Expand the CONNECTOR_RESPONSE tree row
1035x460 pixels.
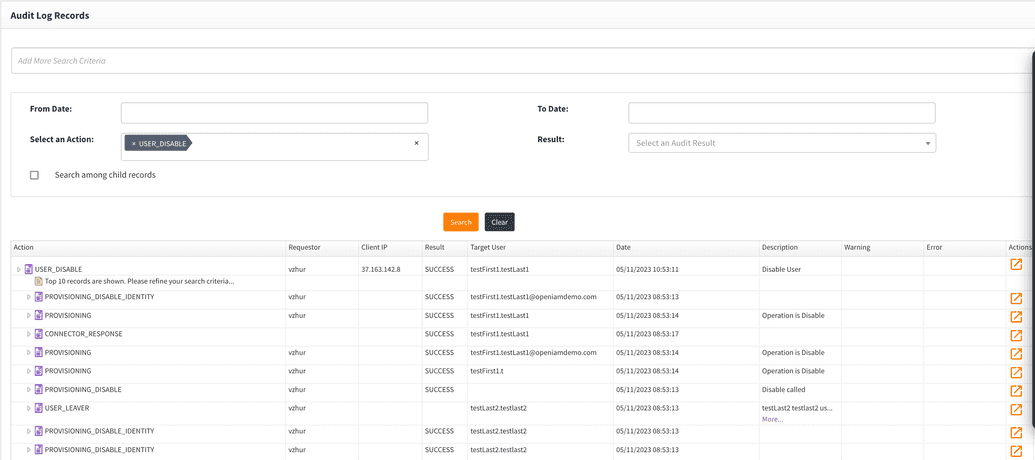coord(28,334)
